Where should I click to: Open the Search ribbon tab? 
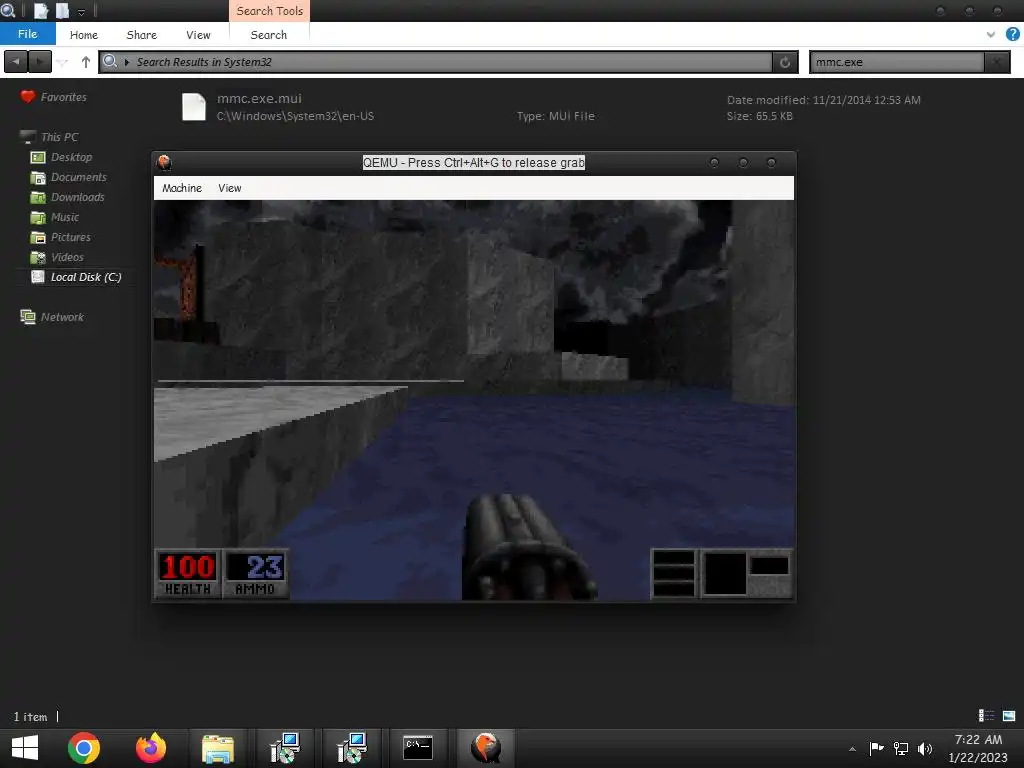268,35
